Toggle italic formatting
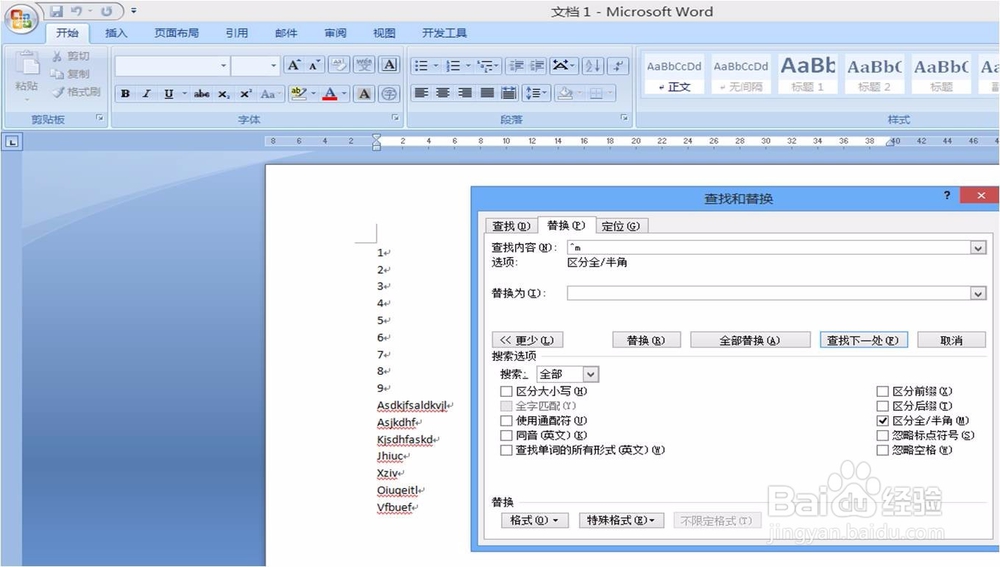This screenshot has width=1000, height=567. click(x=147, y=94)
